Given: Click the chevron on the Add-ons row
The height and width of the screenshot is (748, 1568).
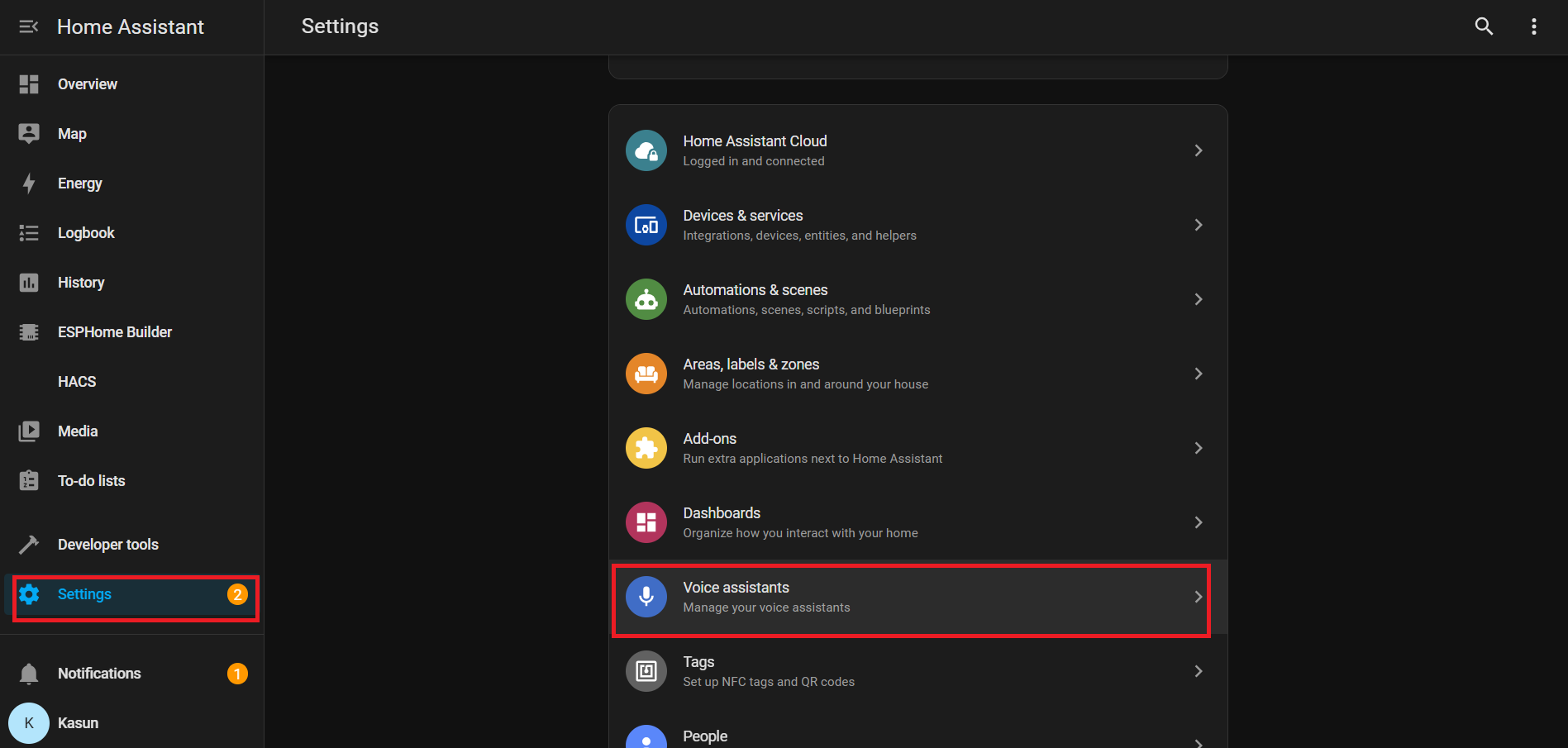Looking at the screenshot, I should point(1199,448).
